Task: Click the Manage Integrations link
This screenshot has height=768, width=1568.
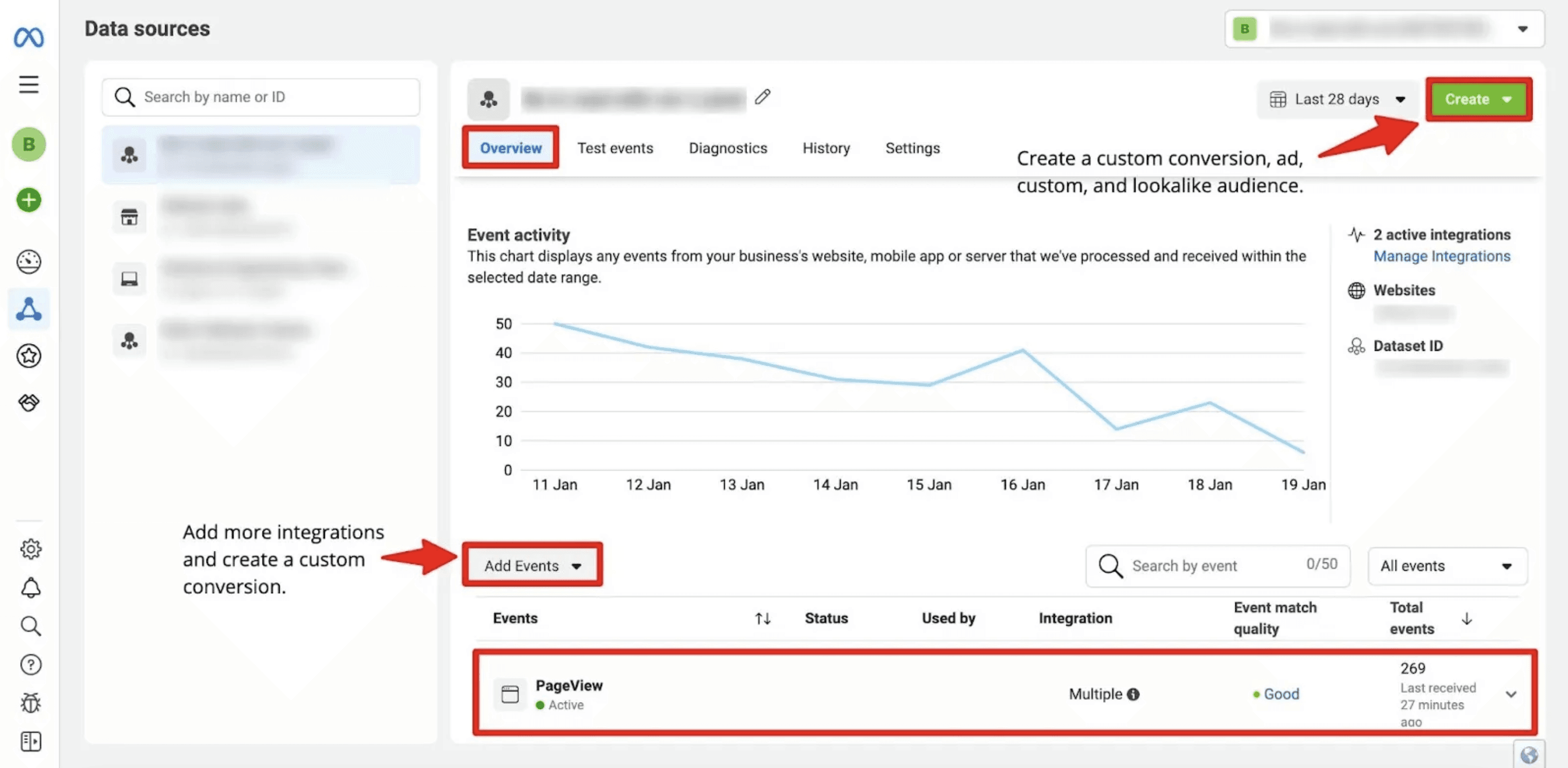Action: (x=1441, y=256)
